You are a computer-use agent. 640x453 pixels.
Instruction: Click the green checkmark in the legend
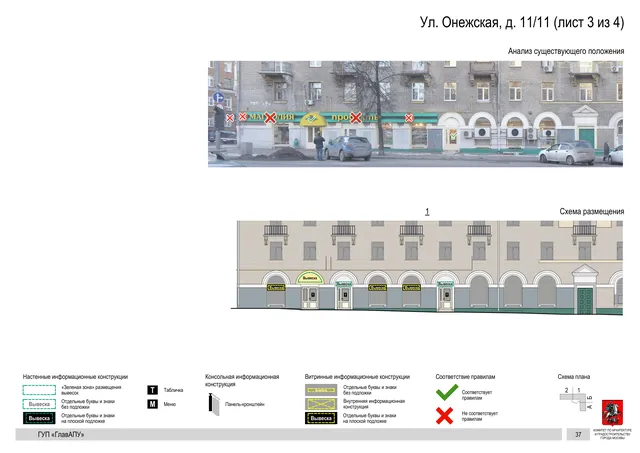pos(447,392)
